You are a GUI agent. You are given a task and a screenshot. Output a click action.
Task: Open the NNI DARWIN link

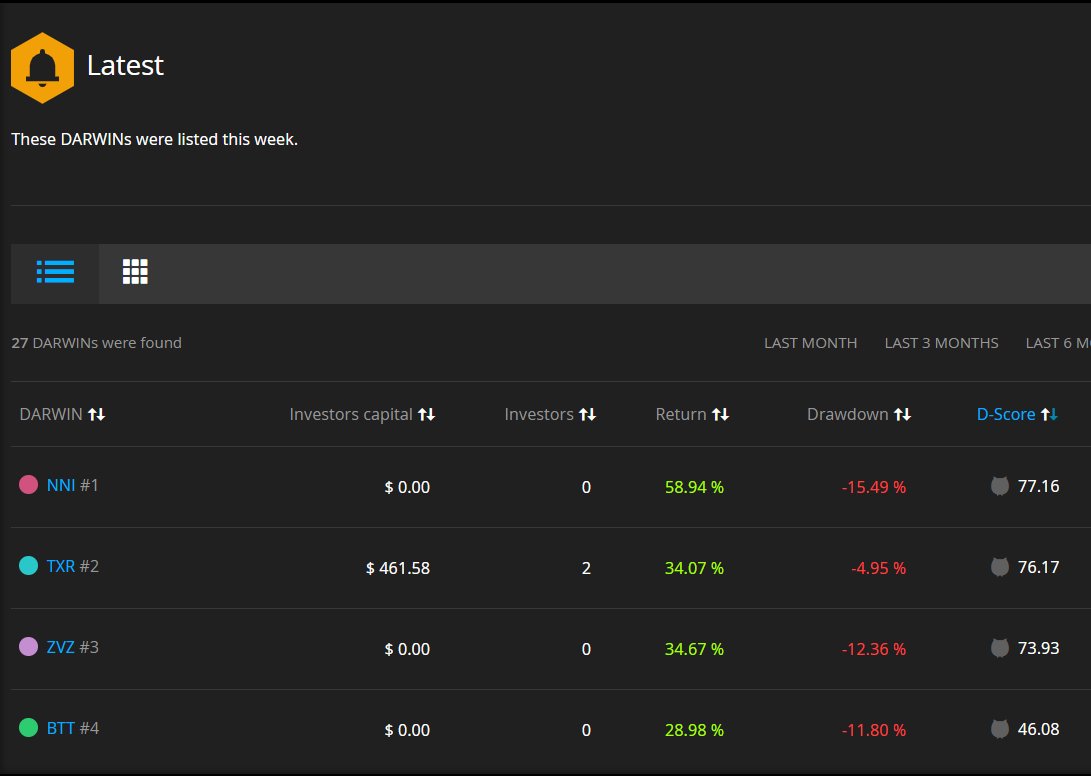coord(61,485)
